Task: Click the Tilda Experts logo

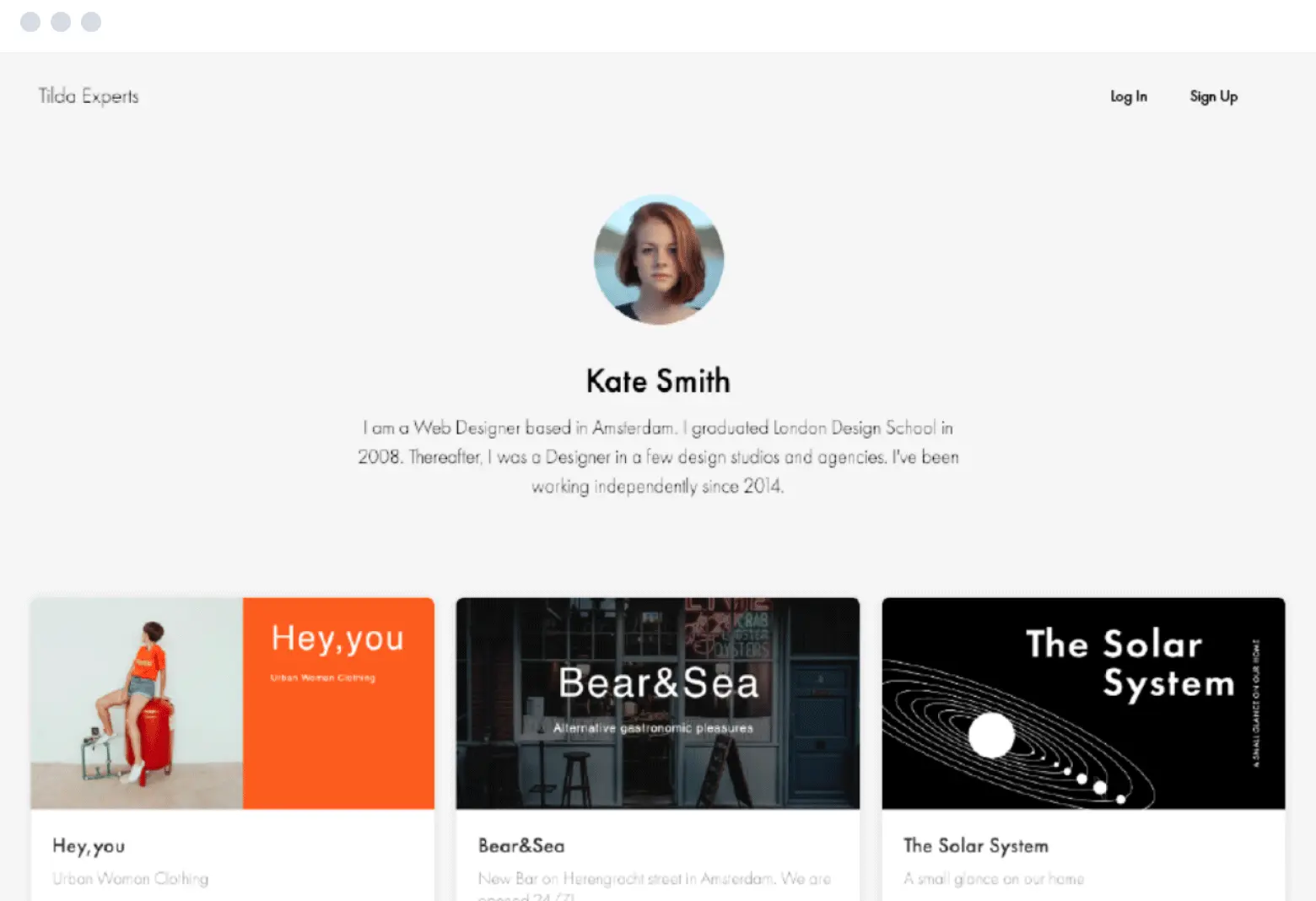Action: (x=89, y=96)
